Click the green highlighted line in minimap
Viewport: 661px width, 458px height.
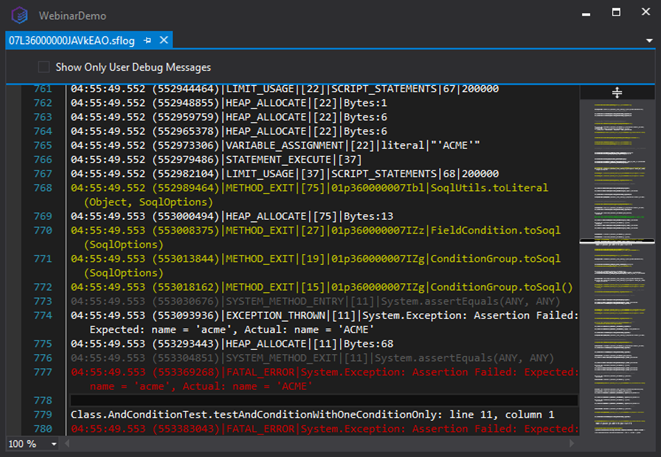coord(619,217)
